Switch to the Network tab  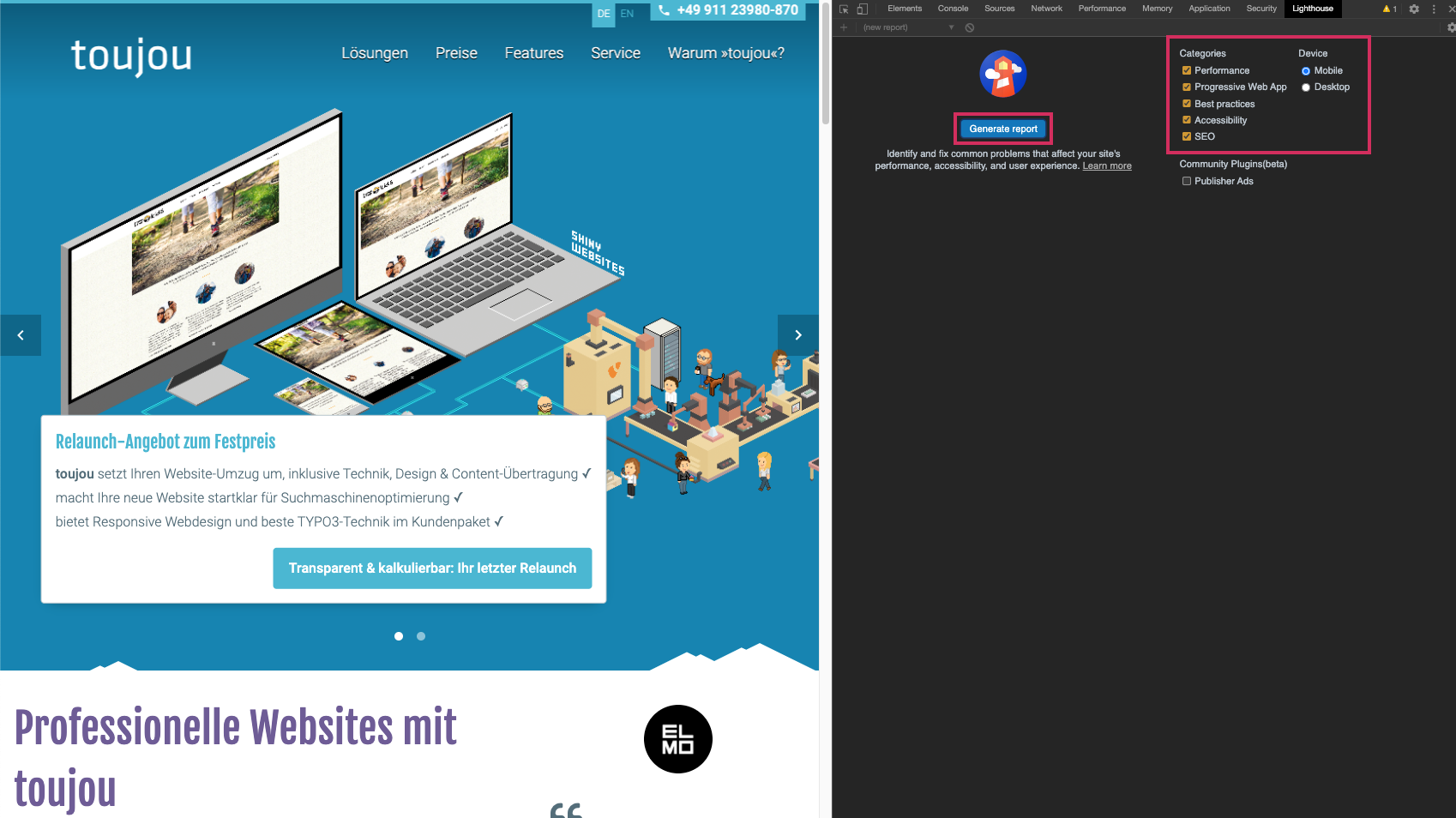[x=1046, y=9]
